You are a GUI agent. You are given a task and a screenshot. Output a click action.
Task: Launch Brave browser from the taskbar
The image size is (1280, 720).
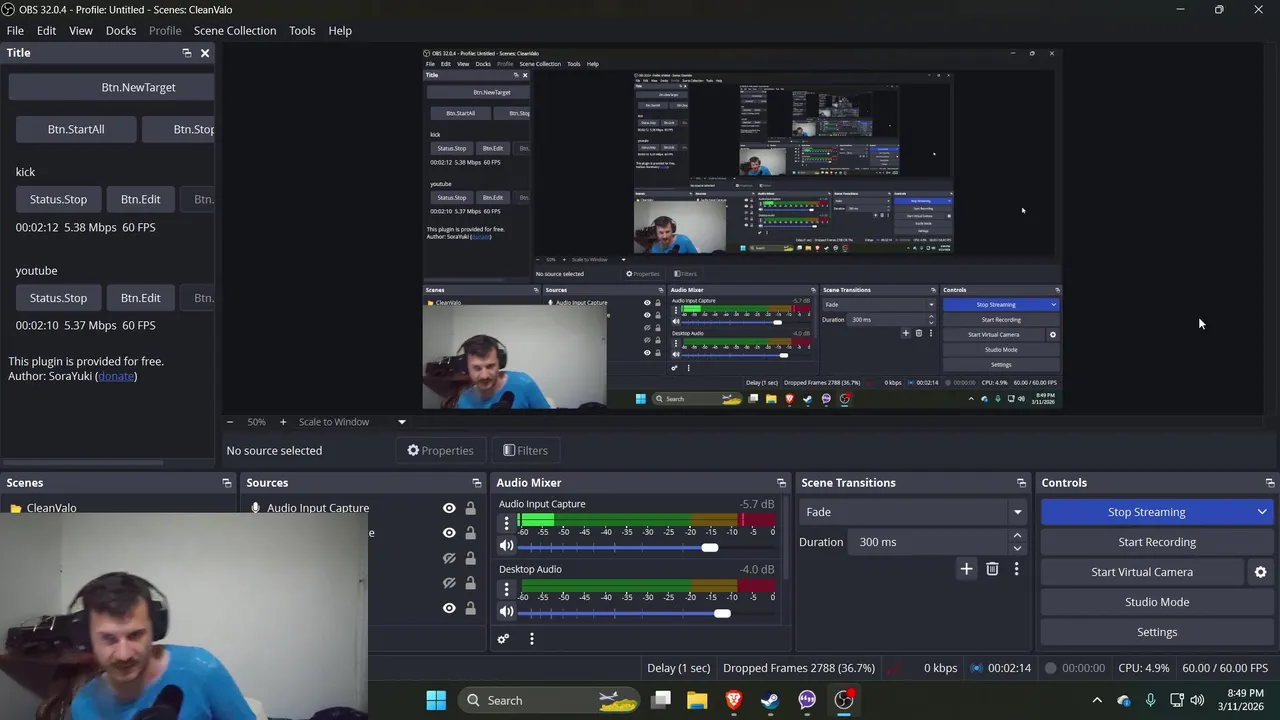[x=734, y=700]
